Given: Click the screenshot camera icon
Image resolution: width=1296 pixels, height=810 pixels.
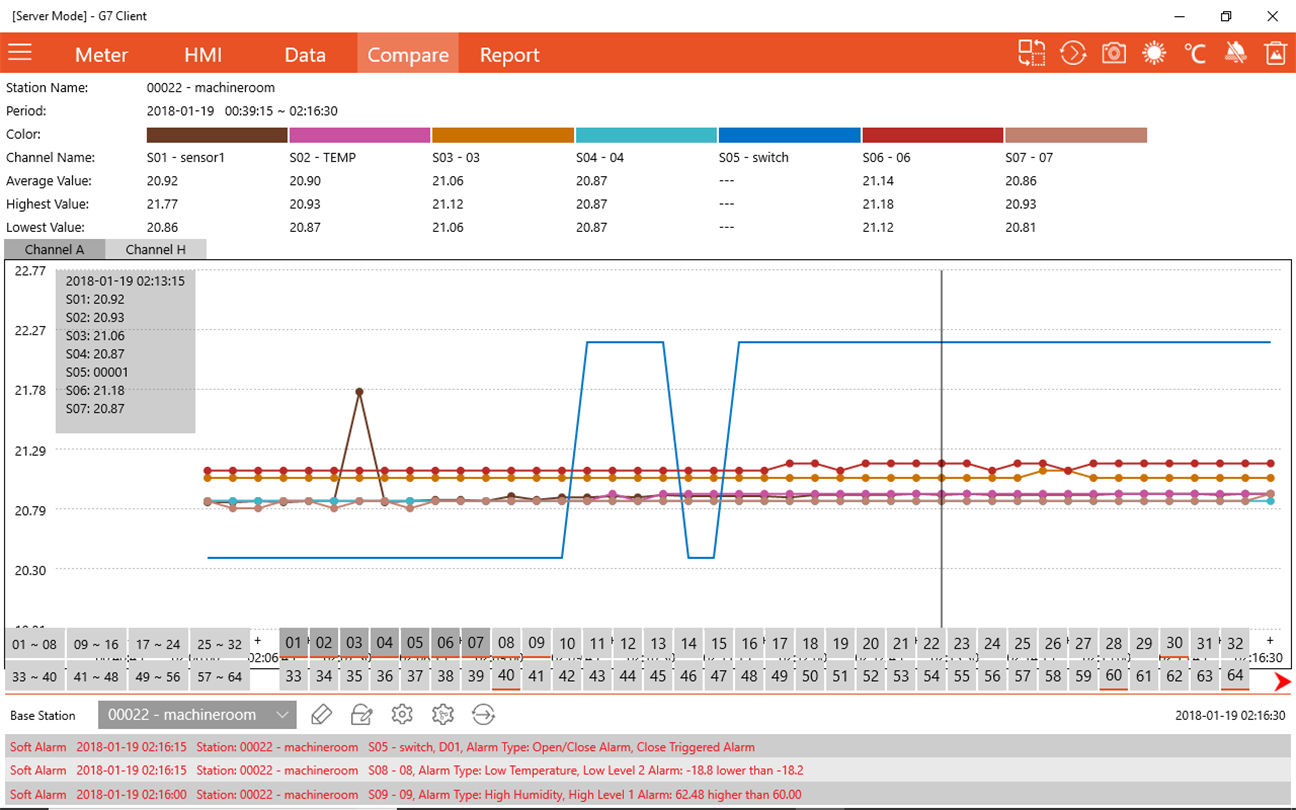Looking at the screenshot, I should tap(1114, 54).
